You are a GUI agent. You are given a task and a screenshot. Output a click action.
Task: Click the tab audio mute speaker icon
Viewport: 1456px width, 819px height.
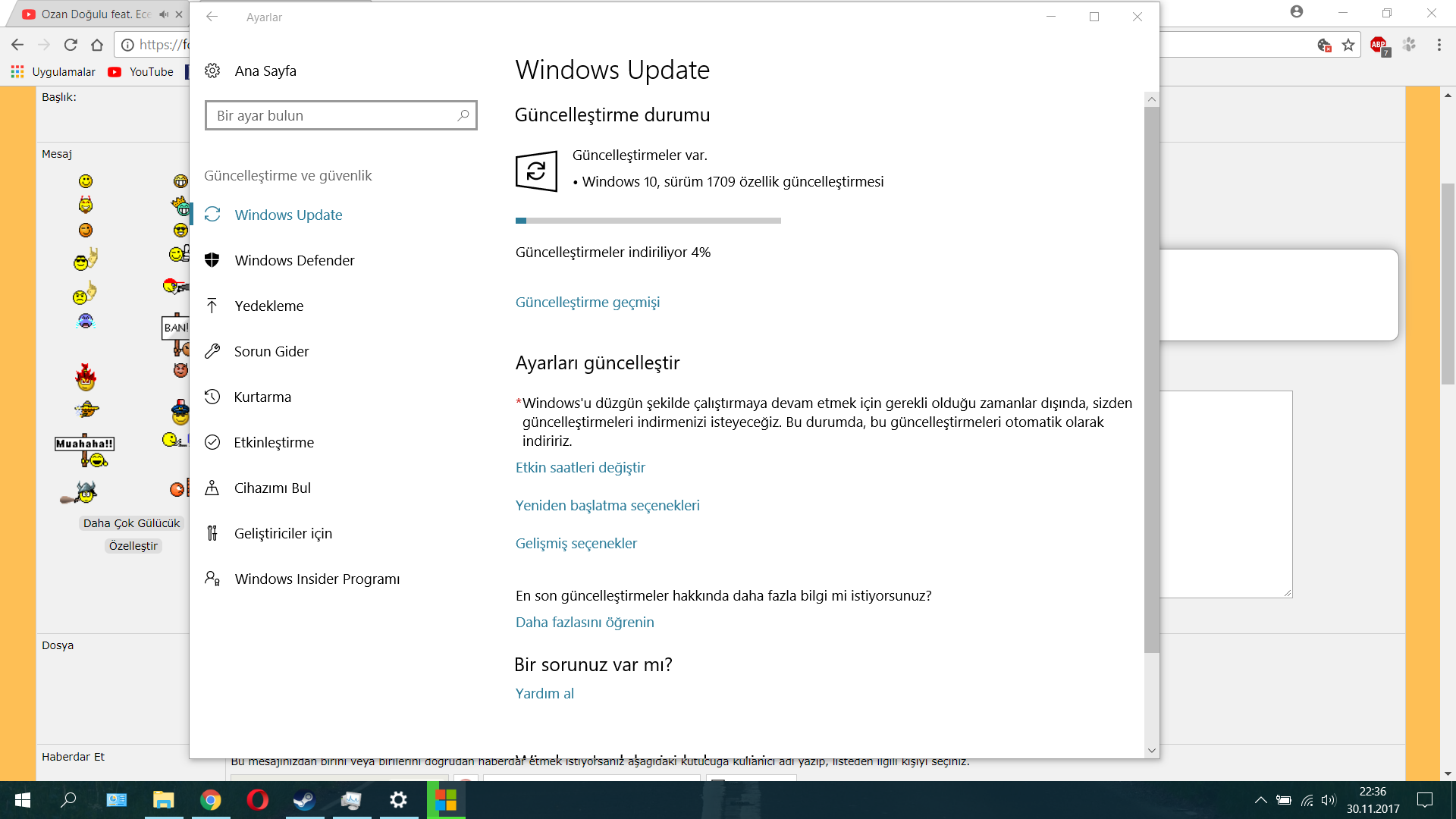pos(163,14)
